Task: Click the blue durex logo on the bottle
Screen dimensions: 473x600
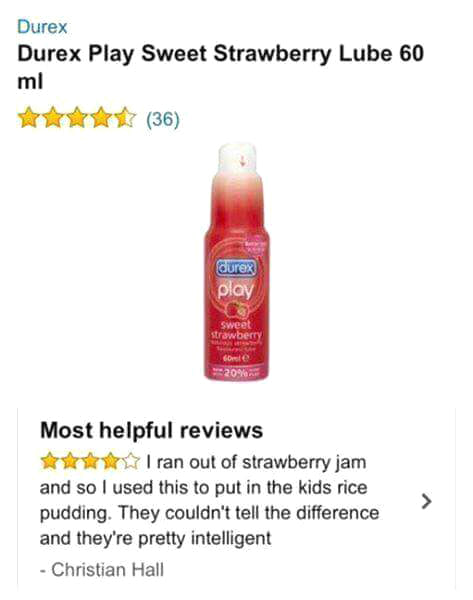Action: tap(236, 268)
